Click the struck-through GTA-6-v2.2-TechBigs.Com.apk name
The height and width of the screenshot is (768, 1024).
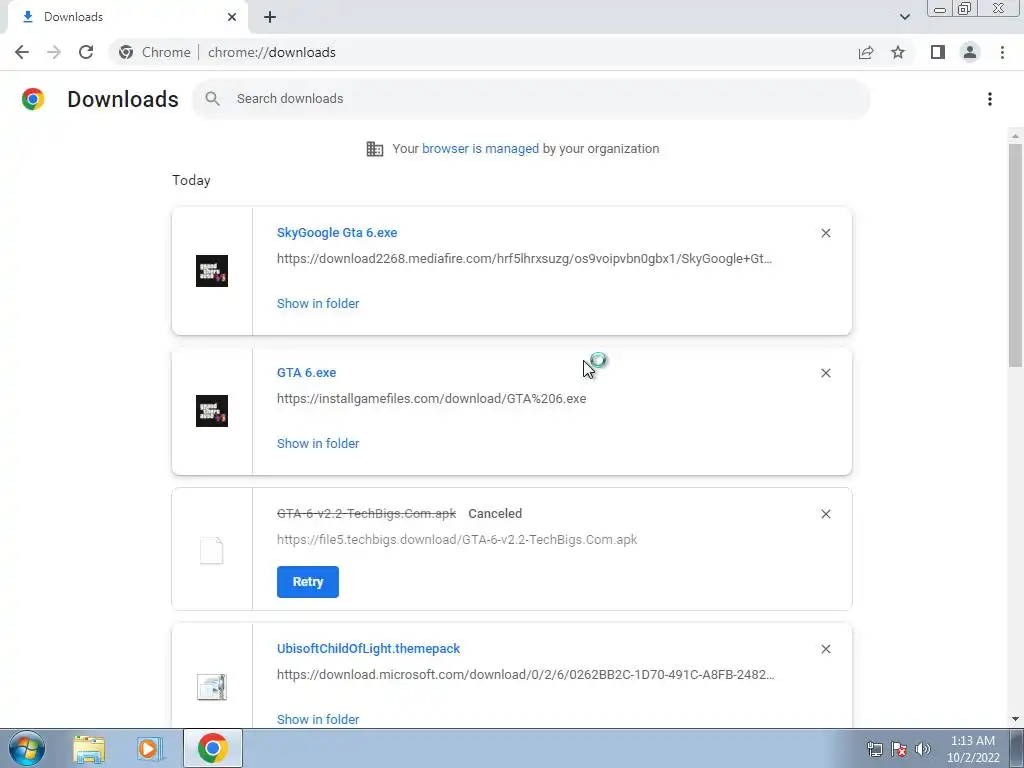point(366,513)
